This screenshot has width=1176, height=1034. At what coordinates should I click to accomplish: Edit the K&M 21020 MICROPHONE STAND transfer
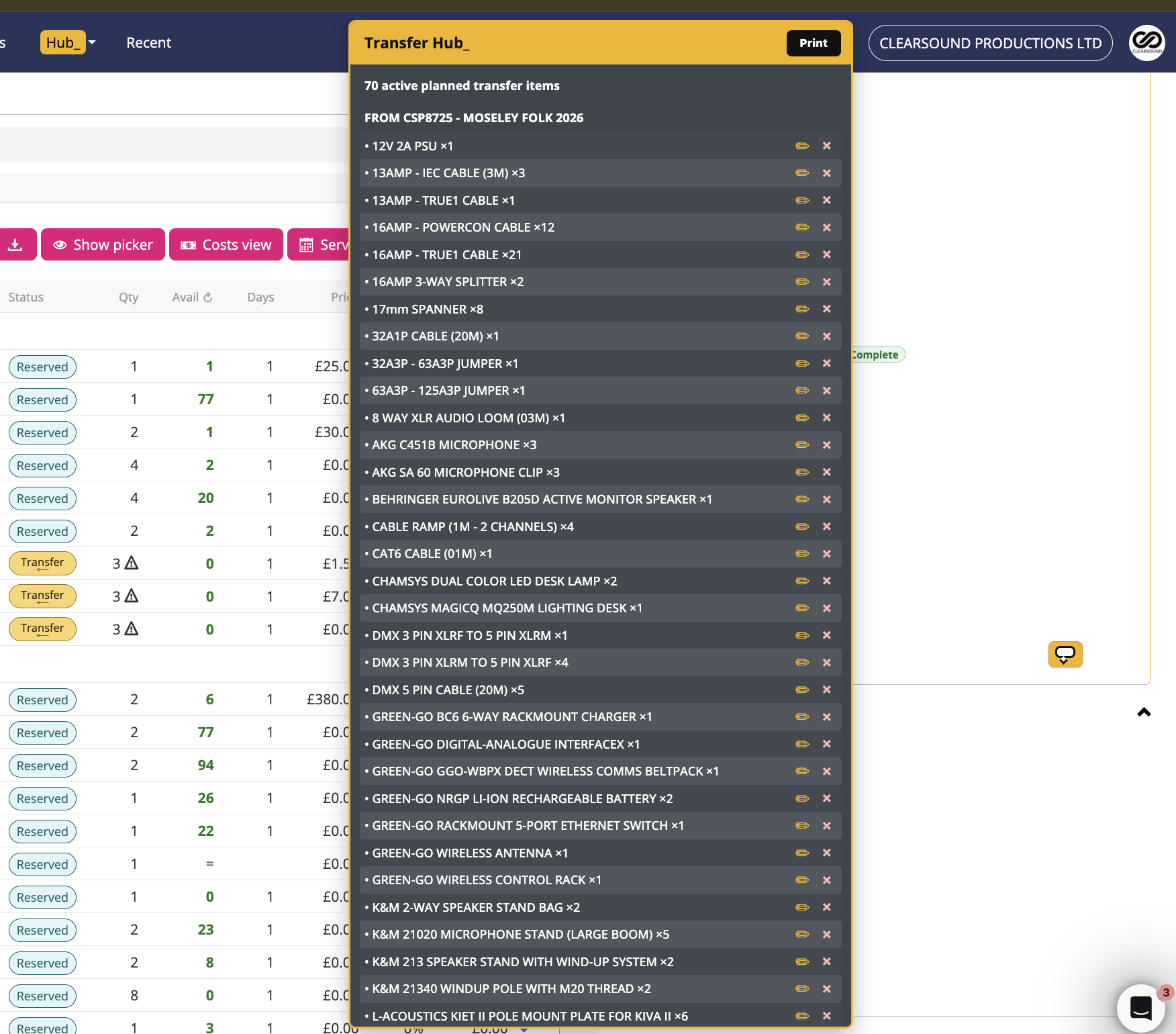(802, 935)
